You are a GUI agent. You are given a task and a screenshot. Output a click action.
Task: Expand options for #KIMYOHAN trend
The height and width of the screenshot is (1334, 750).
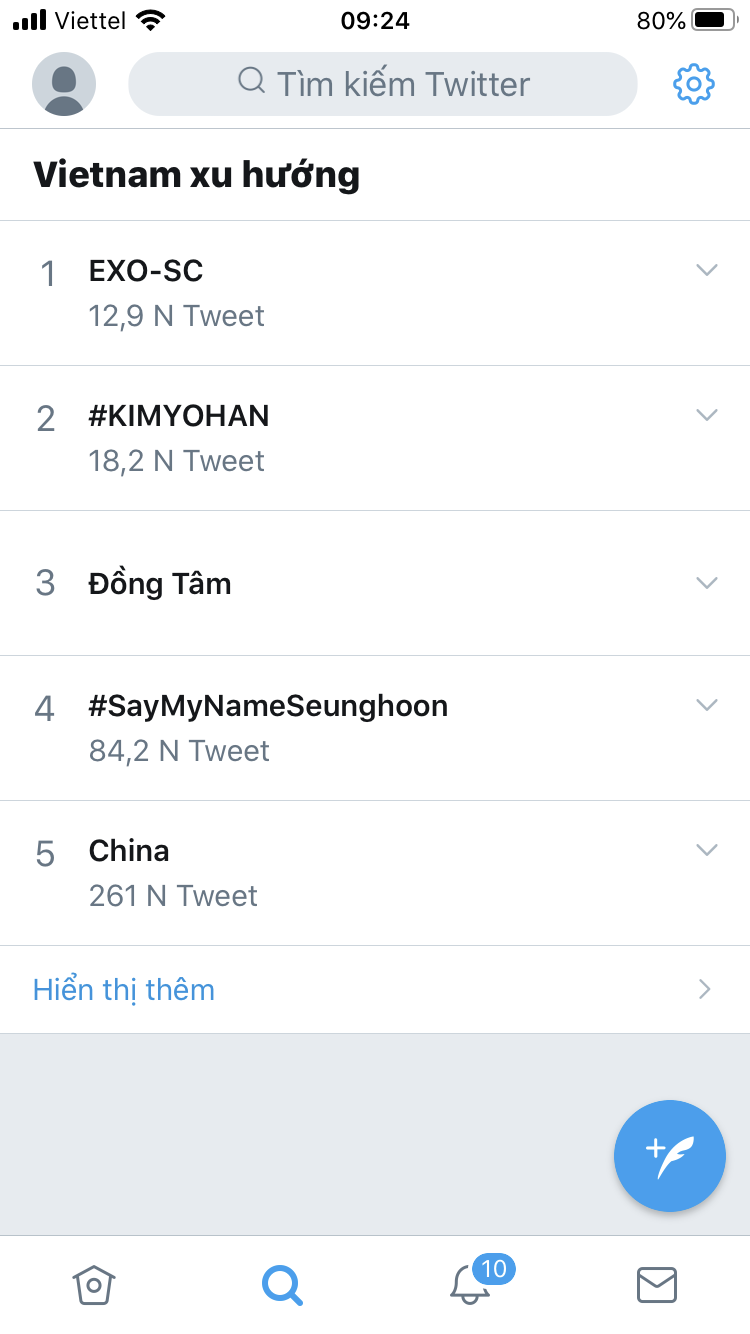pyautogui.click(x=707, y=415)
